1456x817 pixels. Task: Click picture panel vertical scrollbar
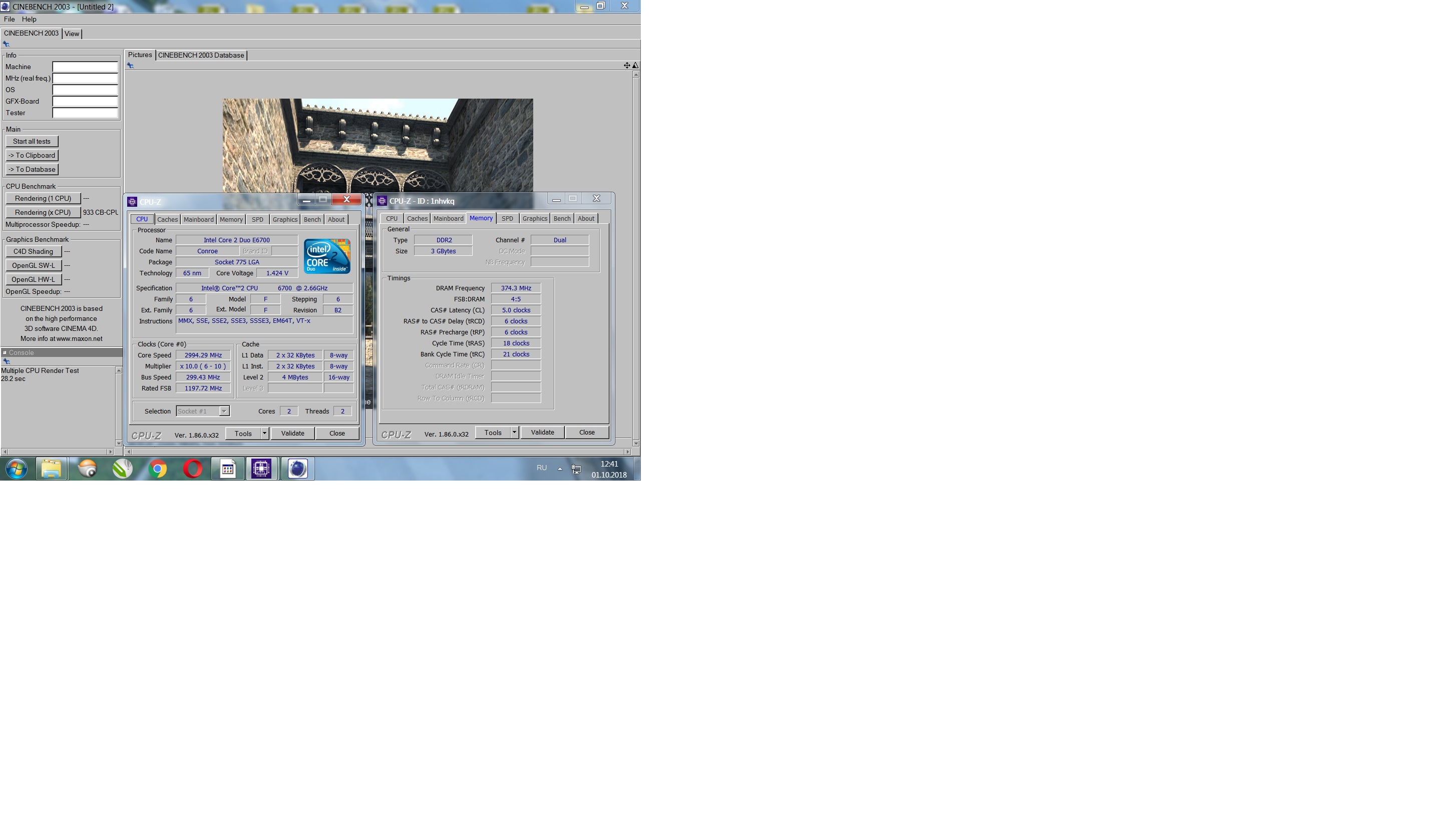pos(636,258)
